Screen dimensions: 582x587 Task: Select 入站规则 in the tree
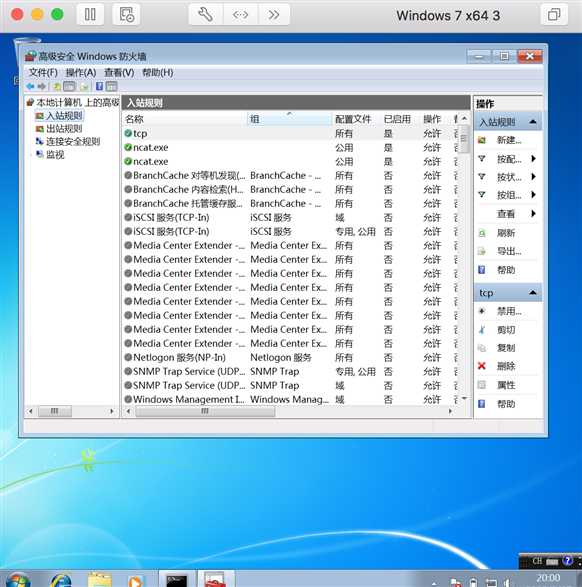[64, 116]
